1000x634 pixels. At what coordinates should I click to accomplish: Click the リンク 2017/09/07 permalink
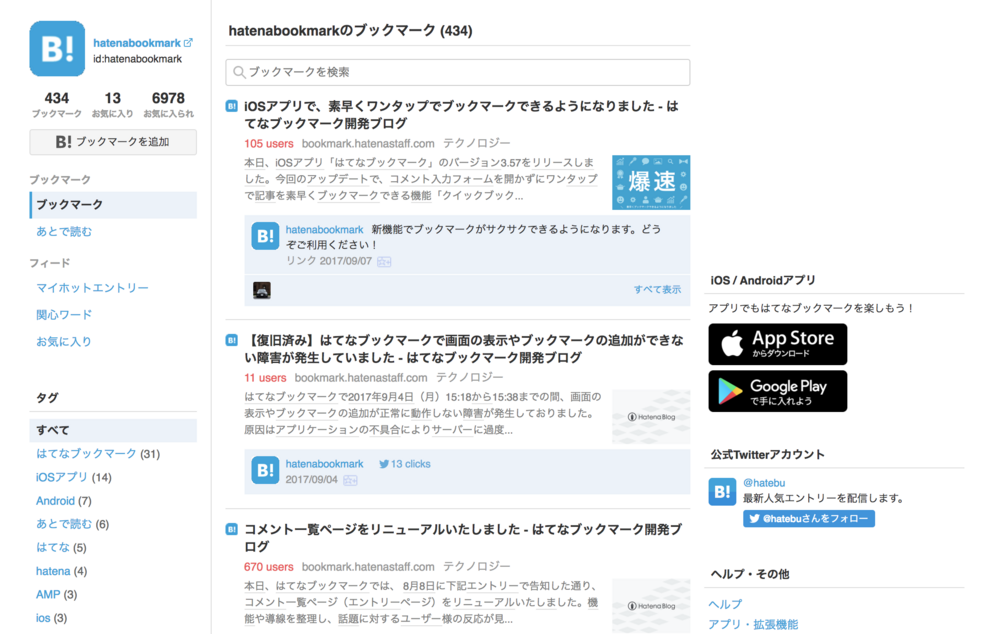coord(328,261)
